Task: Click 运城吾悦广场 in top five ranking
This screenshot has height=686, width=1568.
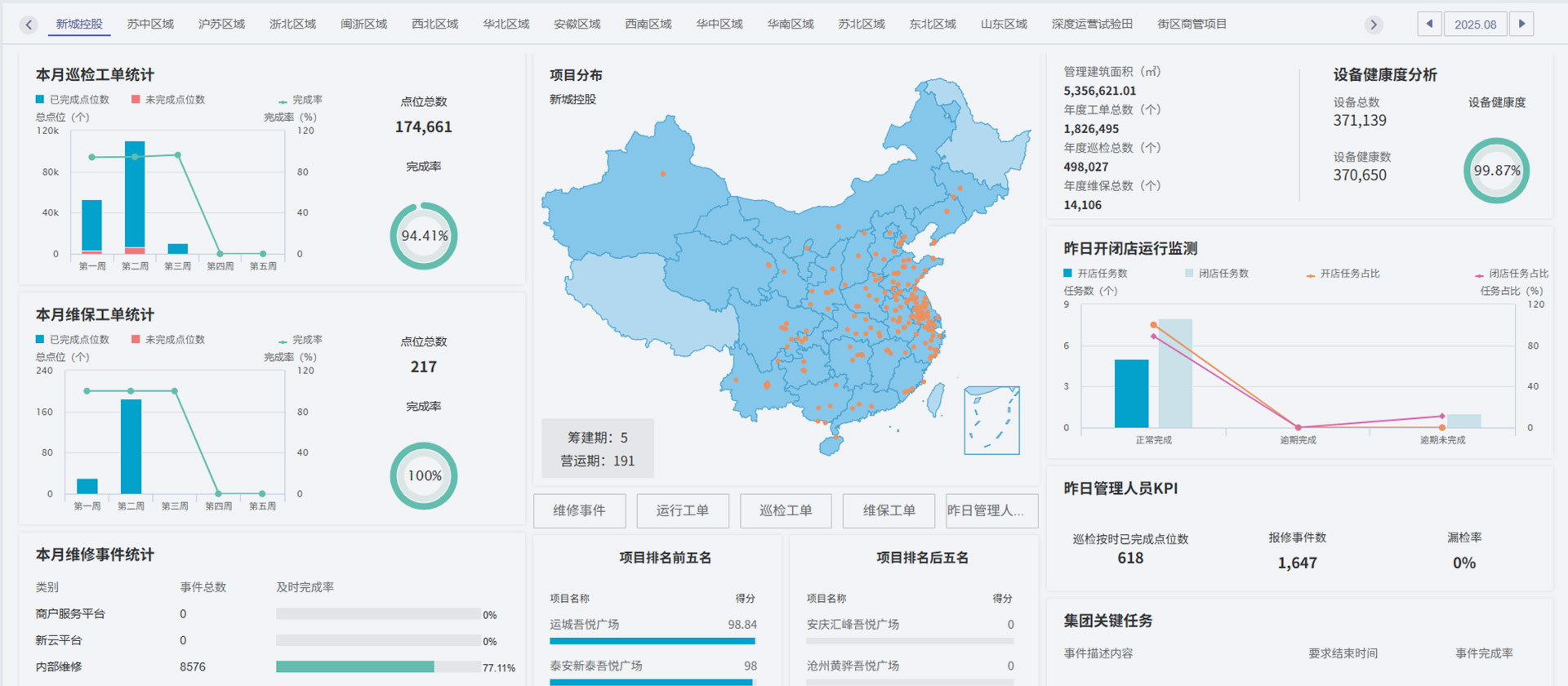Action: 585,625
